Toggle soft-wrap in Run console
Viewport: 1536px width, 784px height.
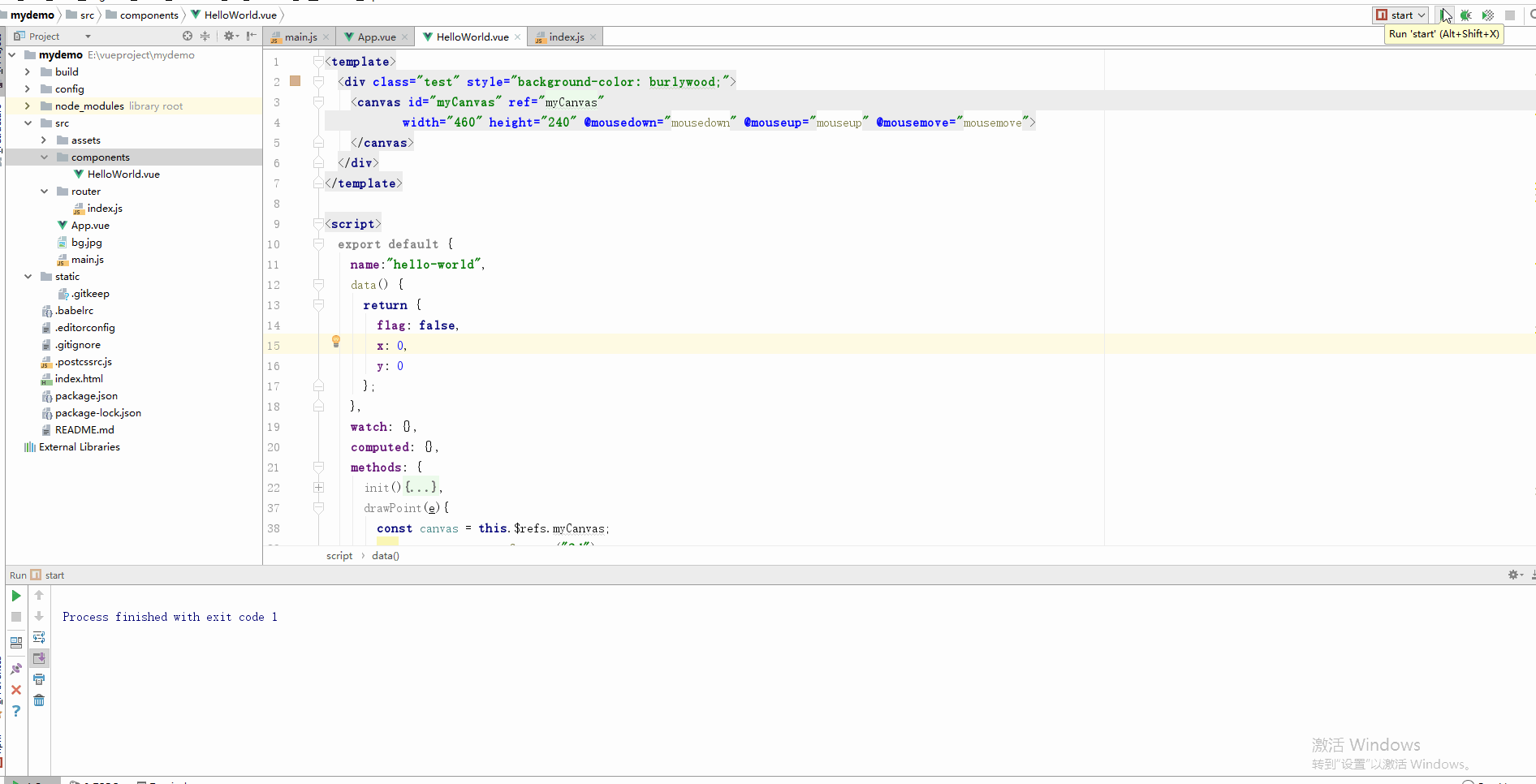coord(39,638)
